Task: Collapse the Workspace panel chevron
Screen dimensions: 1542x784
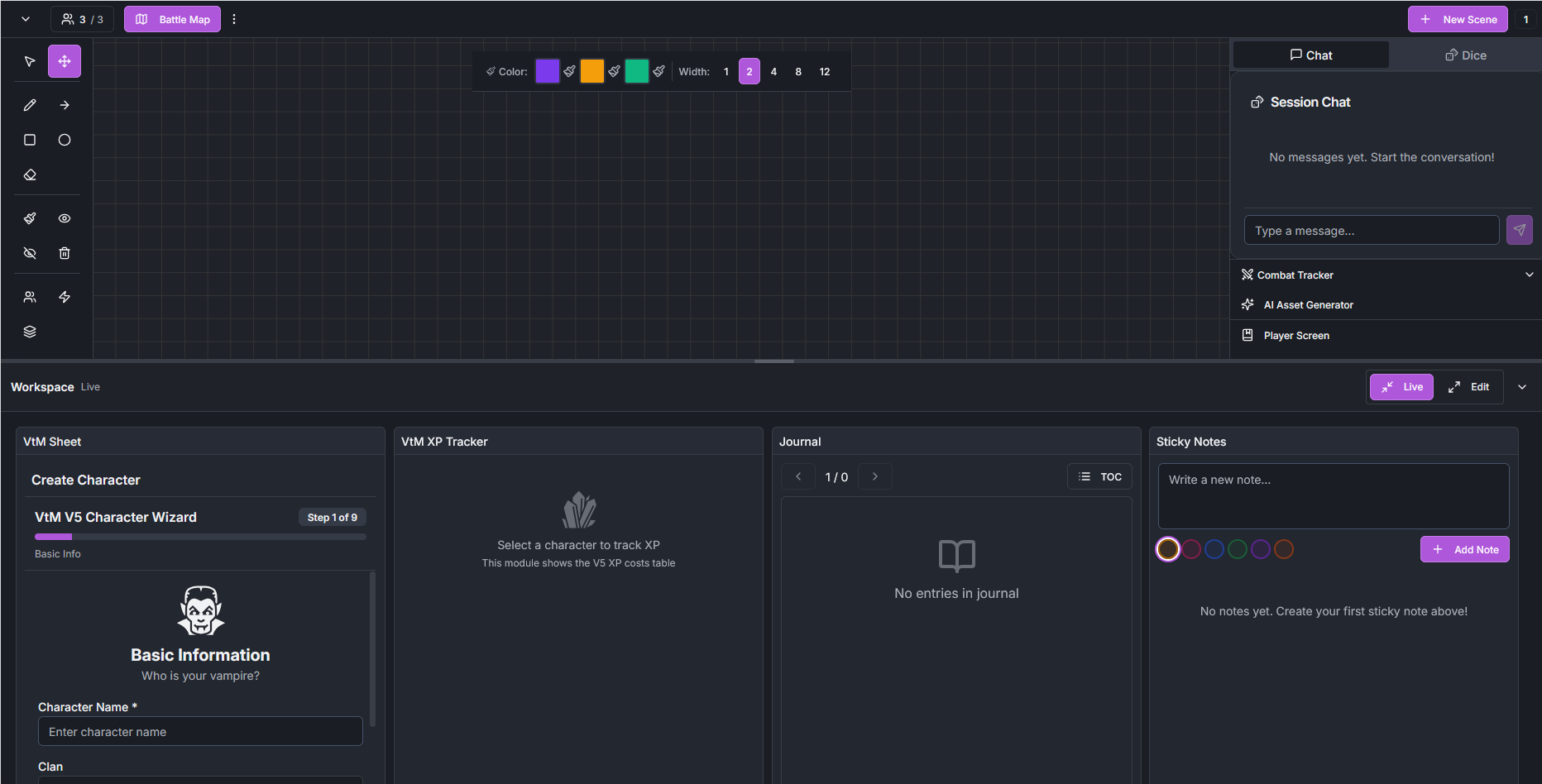Action: click(x=1521, y=387)
